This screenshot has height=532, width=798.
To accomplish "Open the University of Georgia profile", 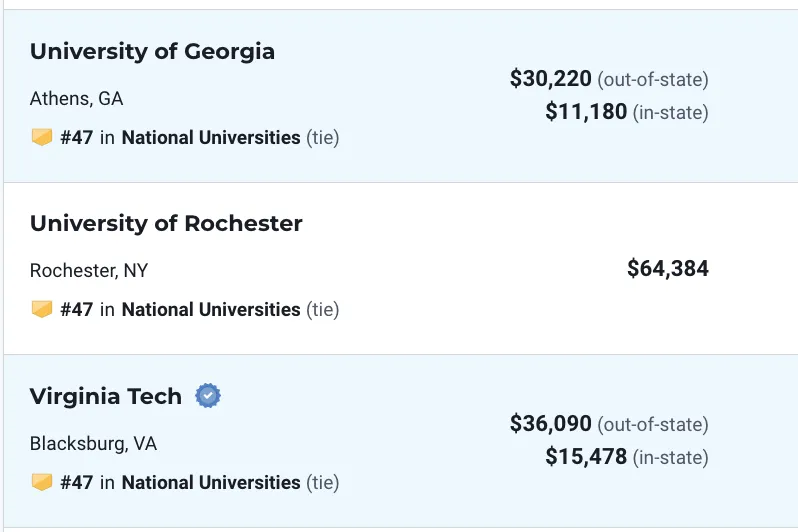I will tap(152, 51).
